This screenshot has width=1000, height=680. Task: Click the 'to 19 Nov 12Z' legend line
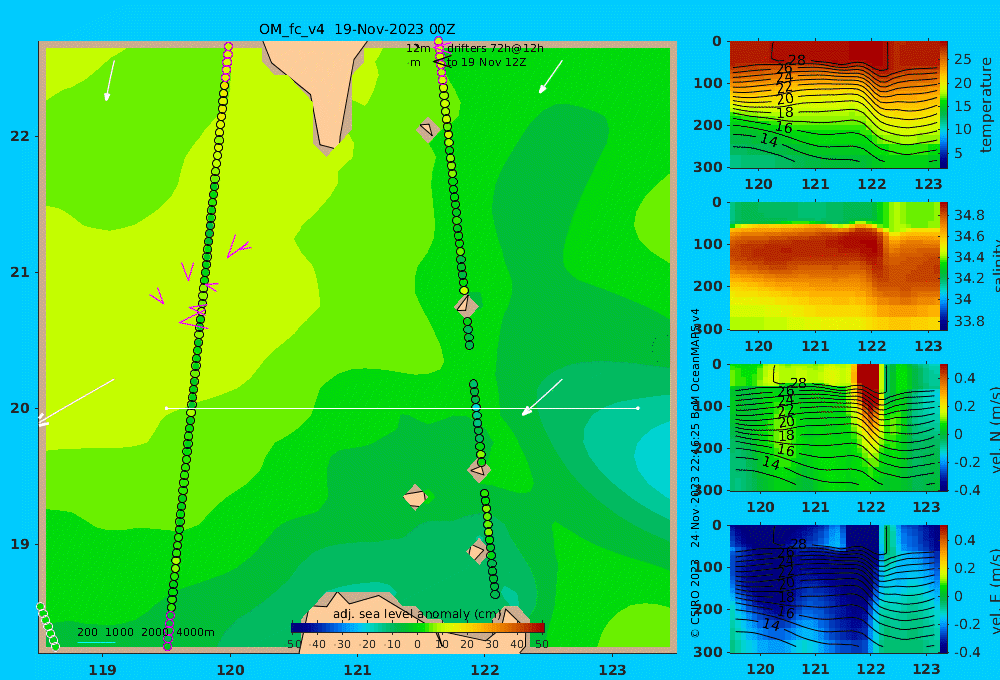(486, 63)
